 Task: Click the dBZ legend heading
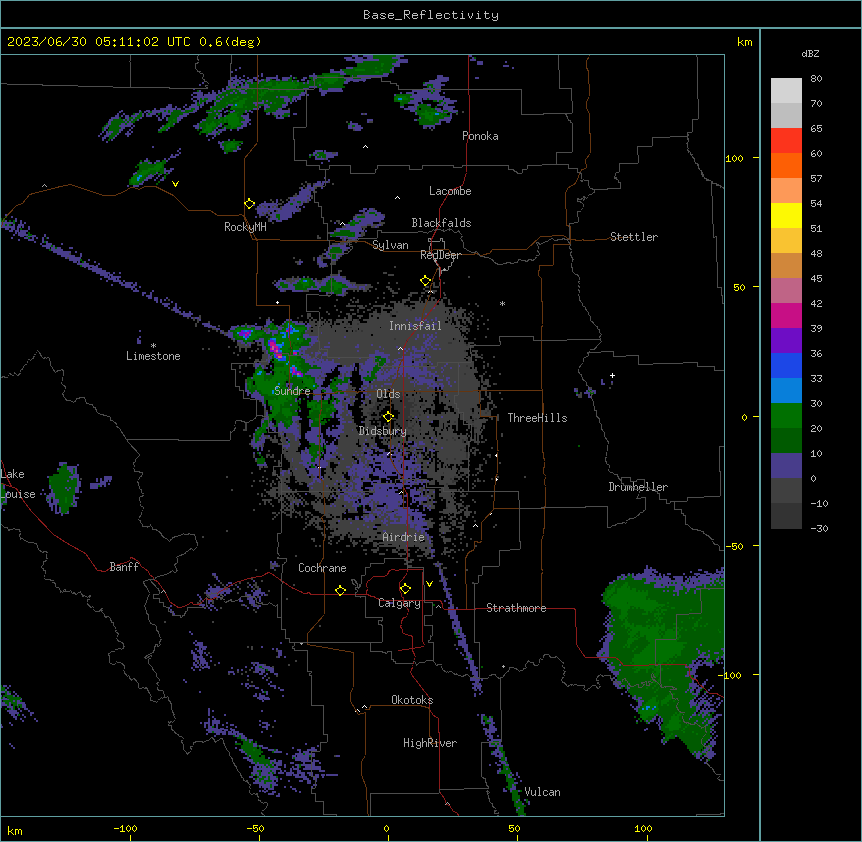pyautogui.click(x=810, y=54)
